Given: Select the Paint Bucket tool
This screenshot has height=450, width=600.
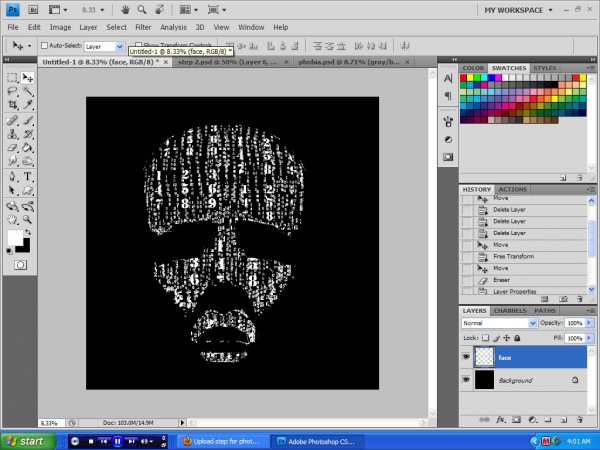Looking at the screenshot, I should [x=28, y=148].
